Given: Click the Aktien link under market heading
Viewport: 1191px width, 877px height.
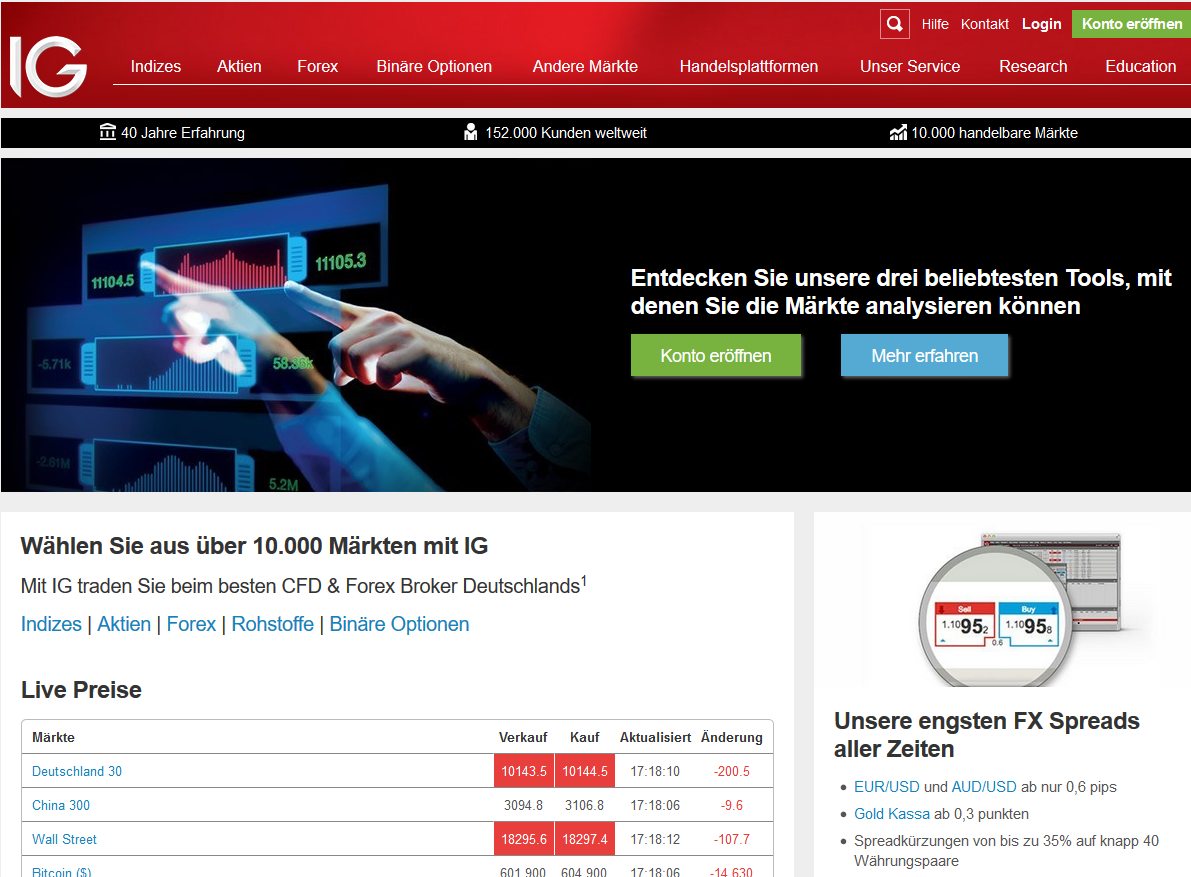Looking at the screenshot, I should tap(124, 624).
